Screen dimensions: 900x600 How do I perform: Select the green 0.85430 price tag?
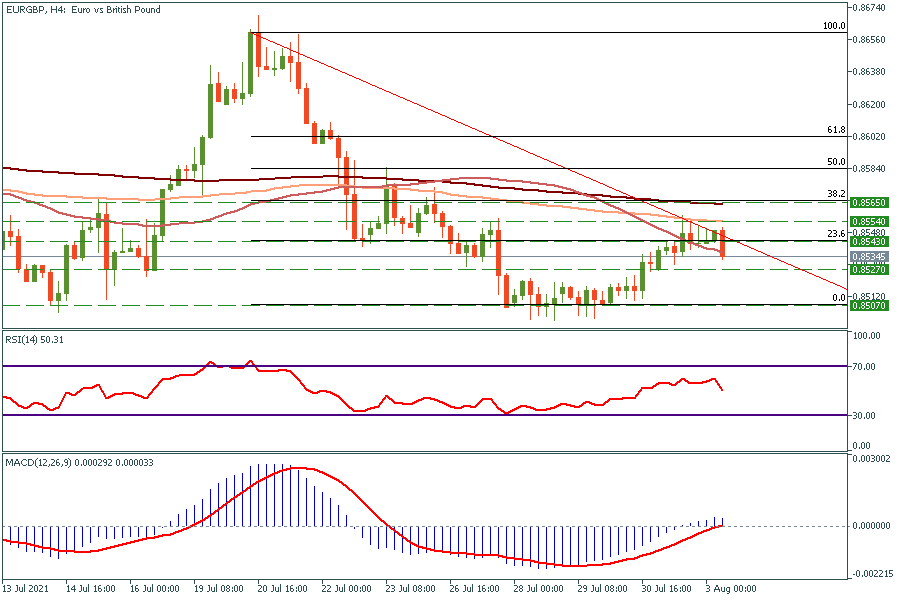tap(869, 241)
